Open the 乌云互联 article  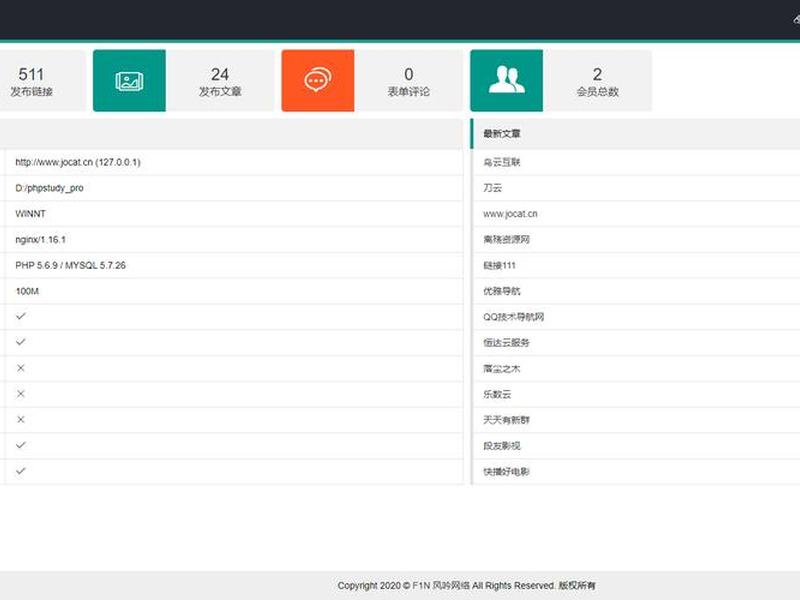point(502,162)
